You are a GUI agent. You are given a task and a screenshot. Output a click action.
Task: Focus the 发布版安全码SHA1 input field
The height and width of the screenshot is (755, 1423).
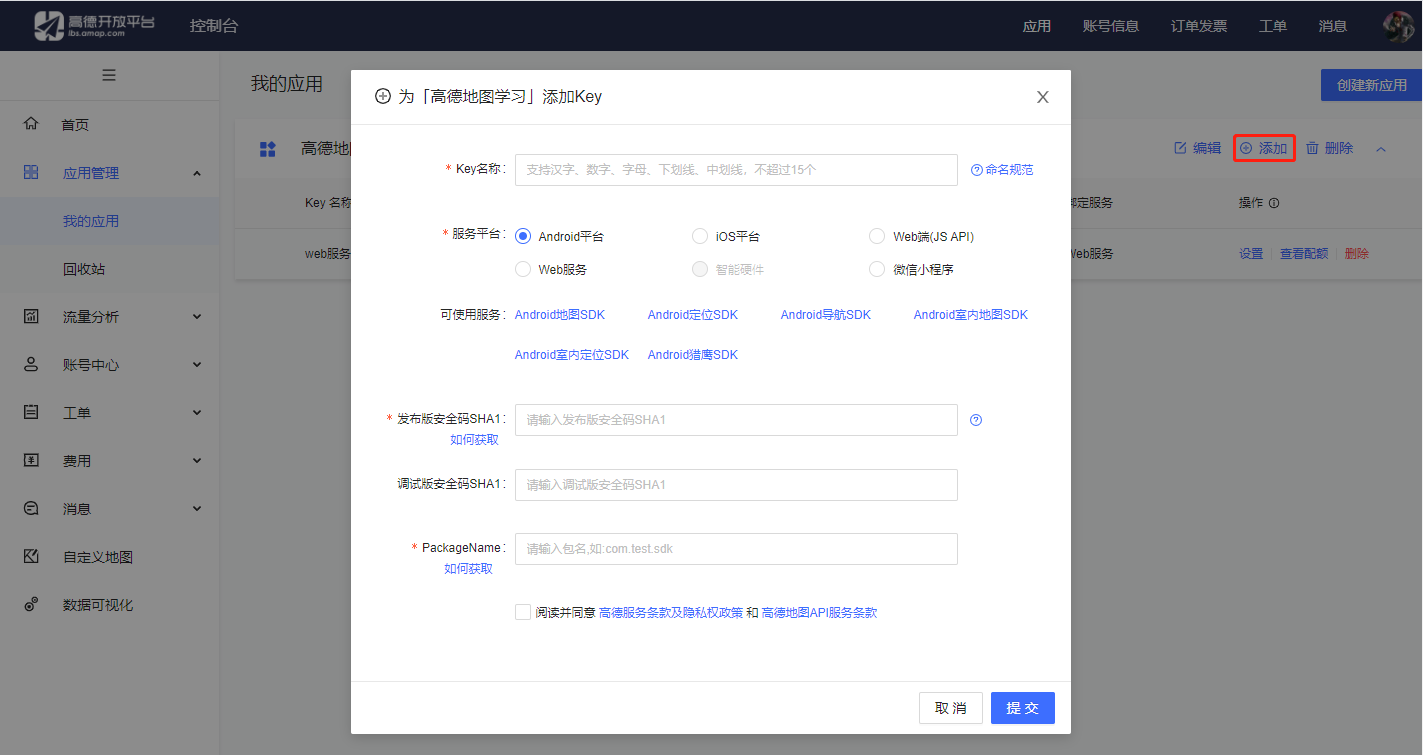(x=736, y=420)
